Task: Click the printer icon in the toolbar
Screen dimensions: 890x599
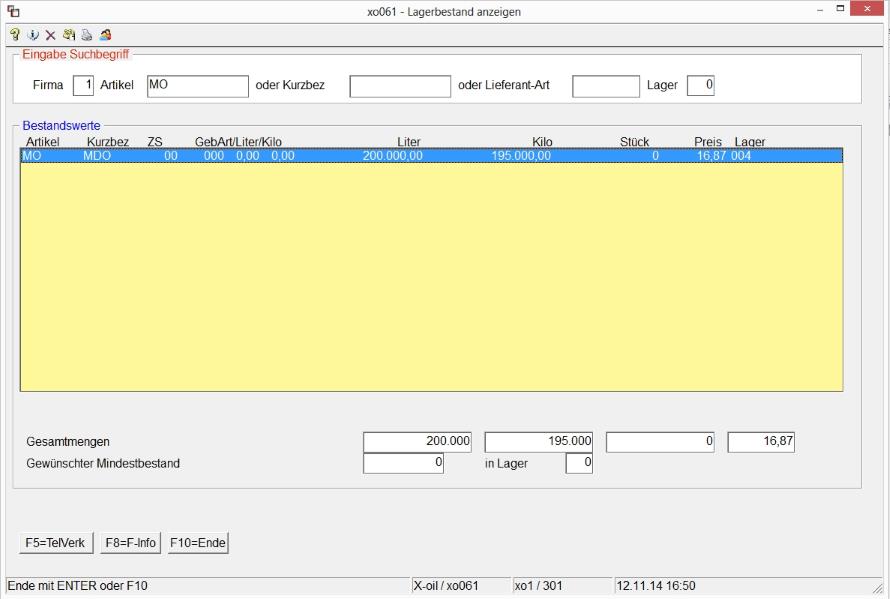Action: [x=87, y=35]
